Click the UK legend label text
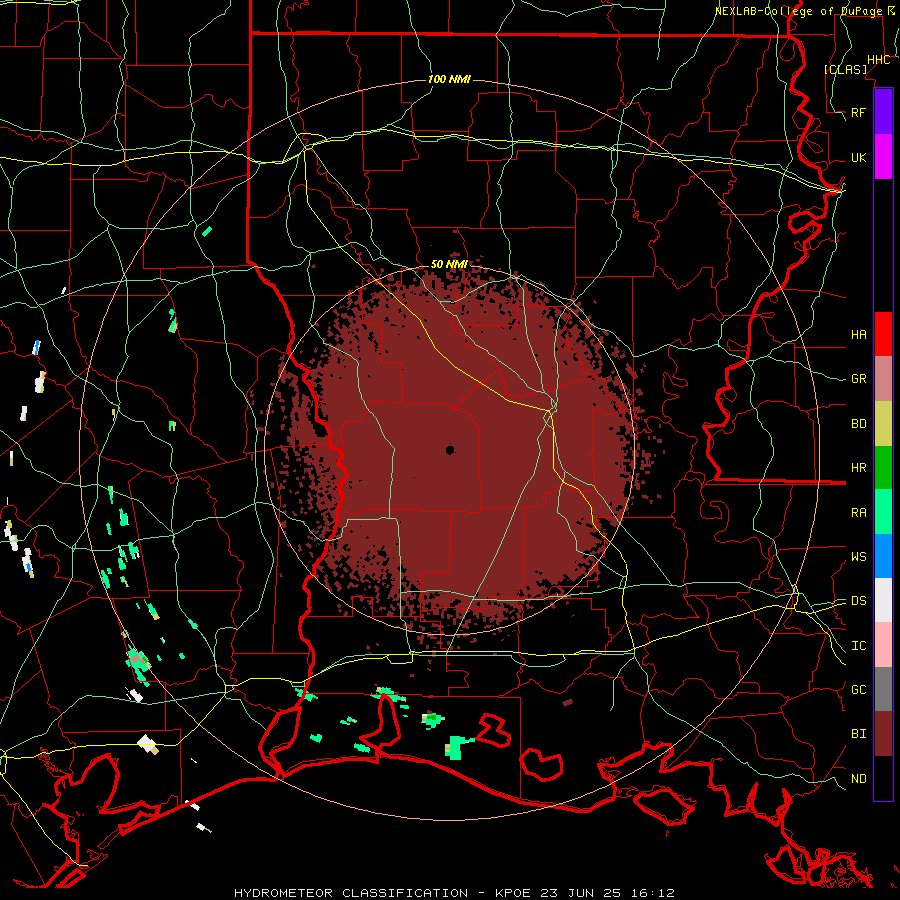 click(x=859, y=158)
